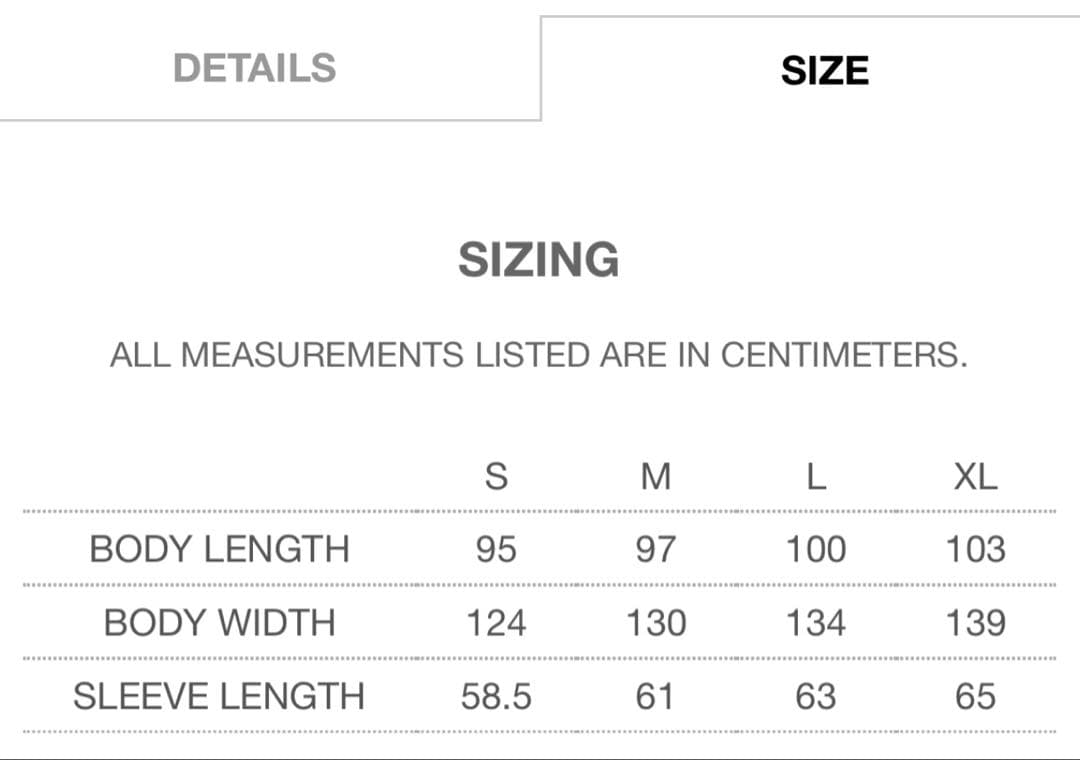Viewport: 1080px width, 760px height.
Task: Click body length value 103 for XL
Action: [x=975, y=549]
